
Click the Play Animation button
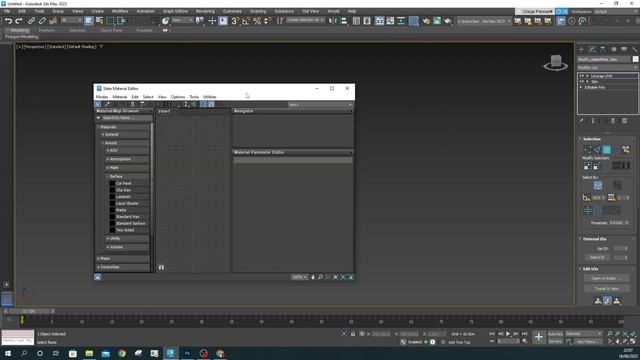[508, 334]
